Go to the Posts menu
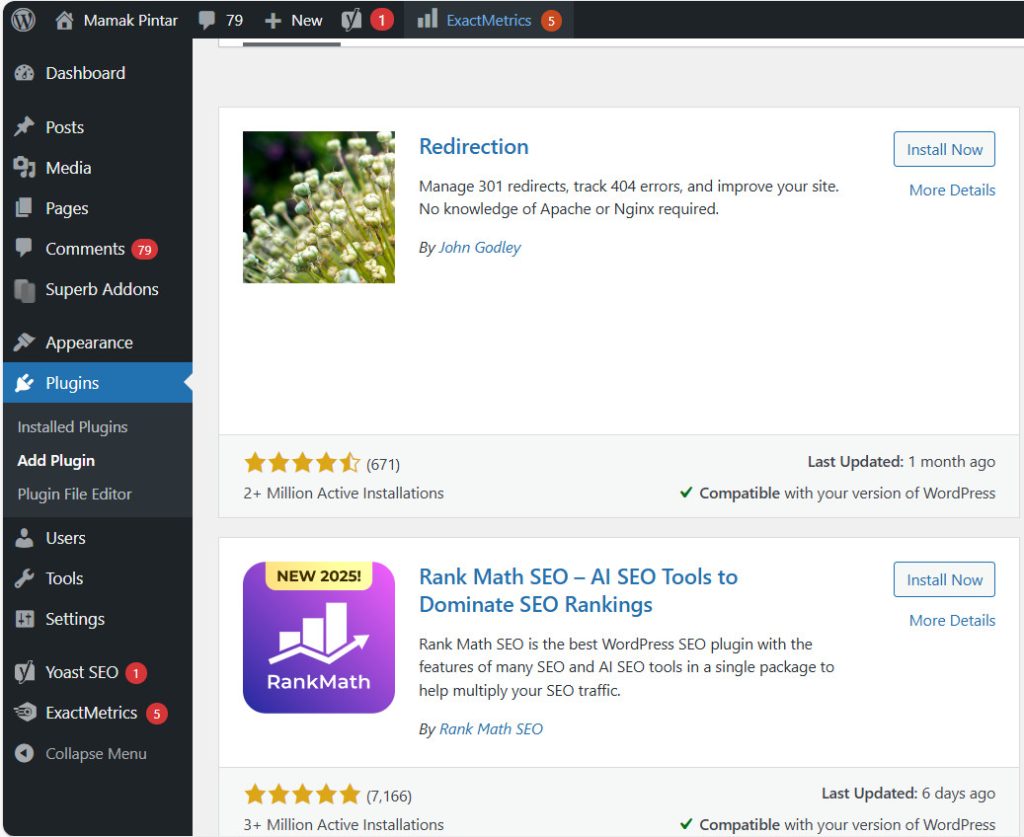1024x837 pixels. (x=65, y=127)
